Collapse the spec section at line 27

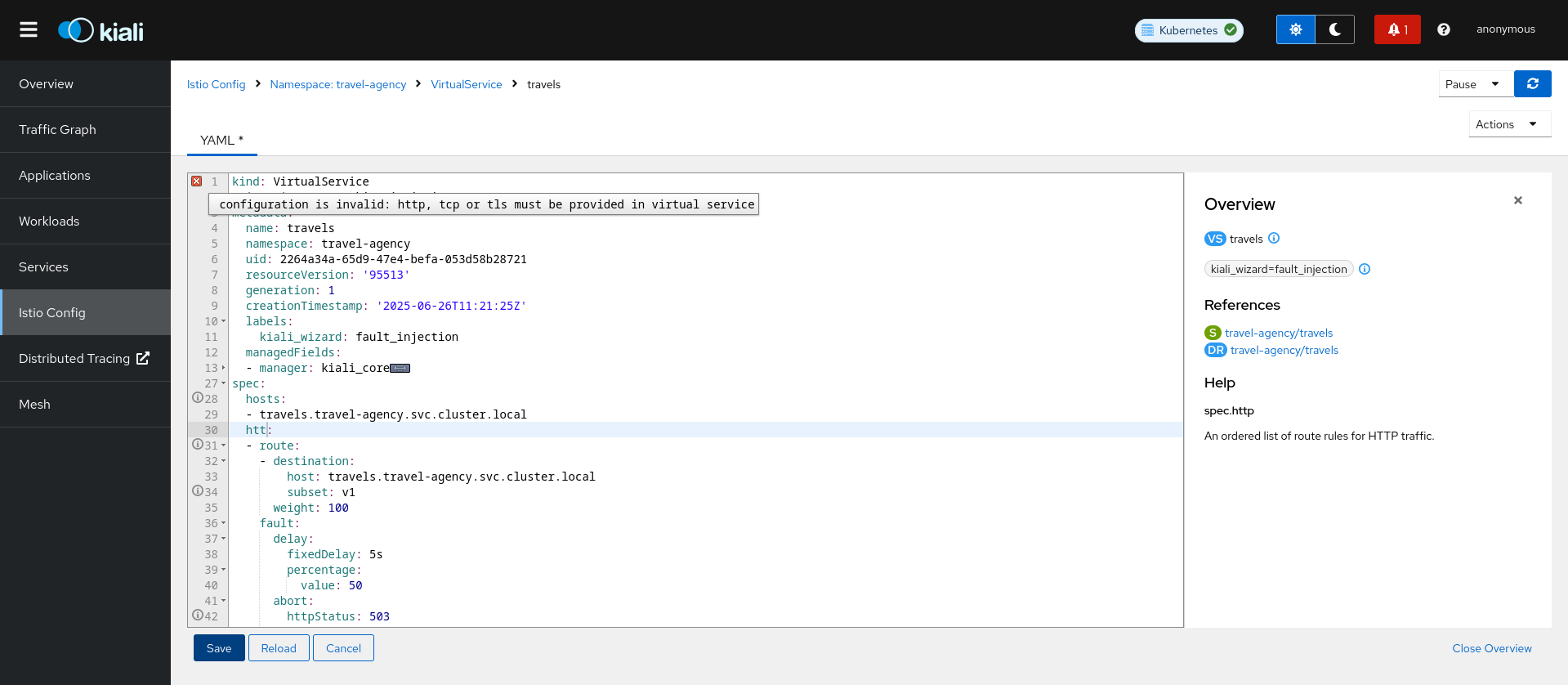(223, 383)
